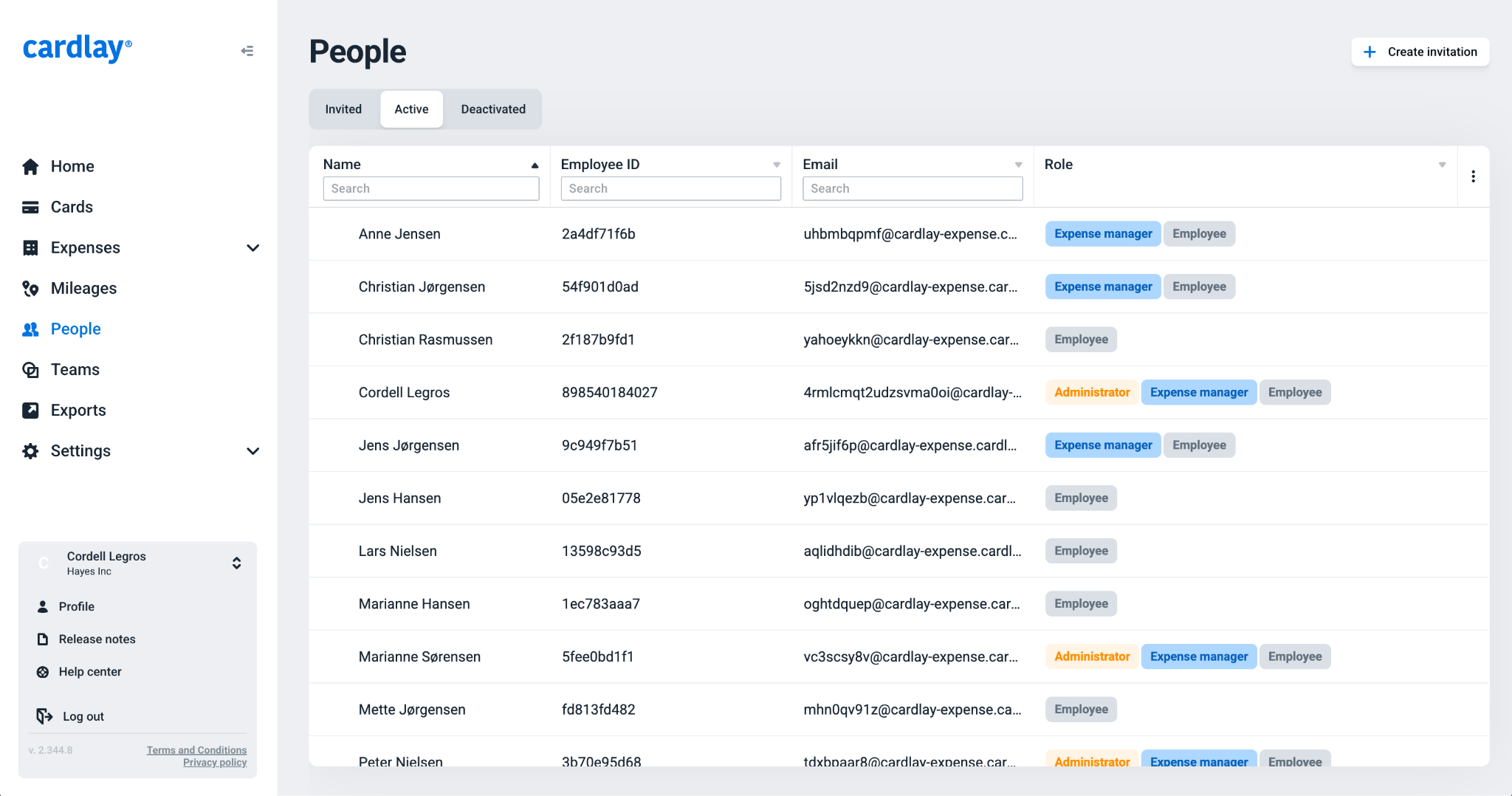Click version number v. 2.344.8
The width and height of the screenshot is (1512, 796).
50,750
